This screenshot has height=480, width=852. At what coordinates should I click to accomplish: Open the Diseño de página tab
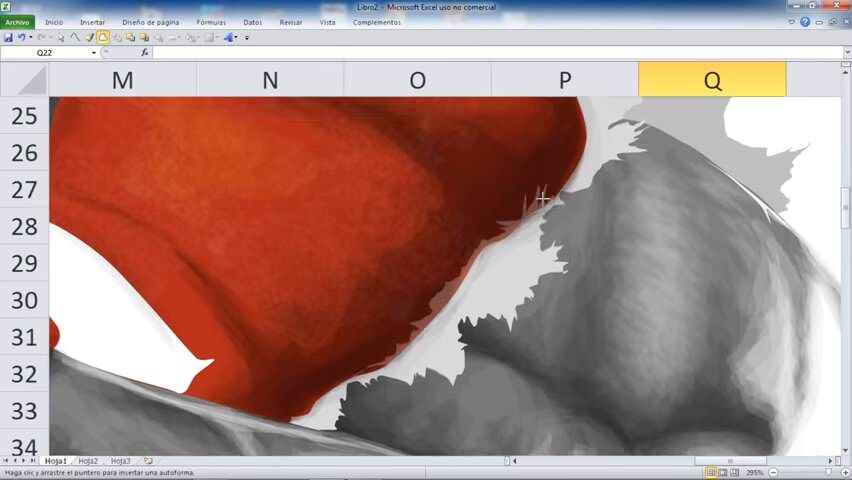point(151,22)
